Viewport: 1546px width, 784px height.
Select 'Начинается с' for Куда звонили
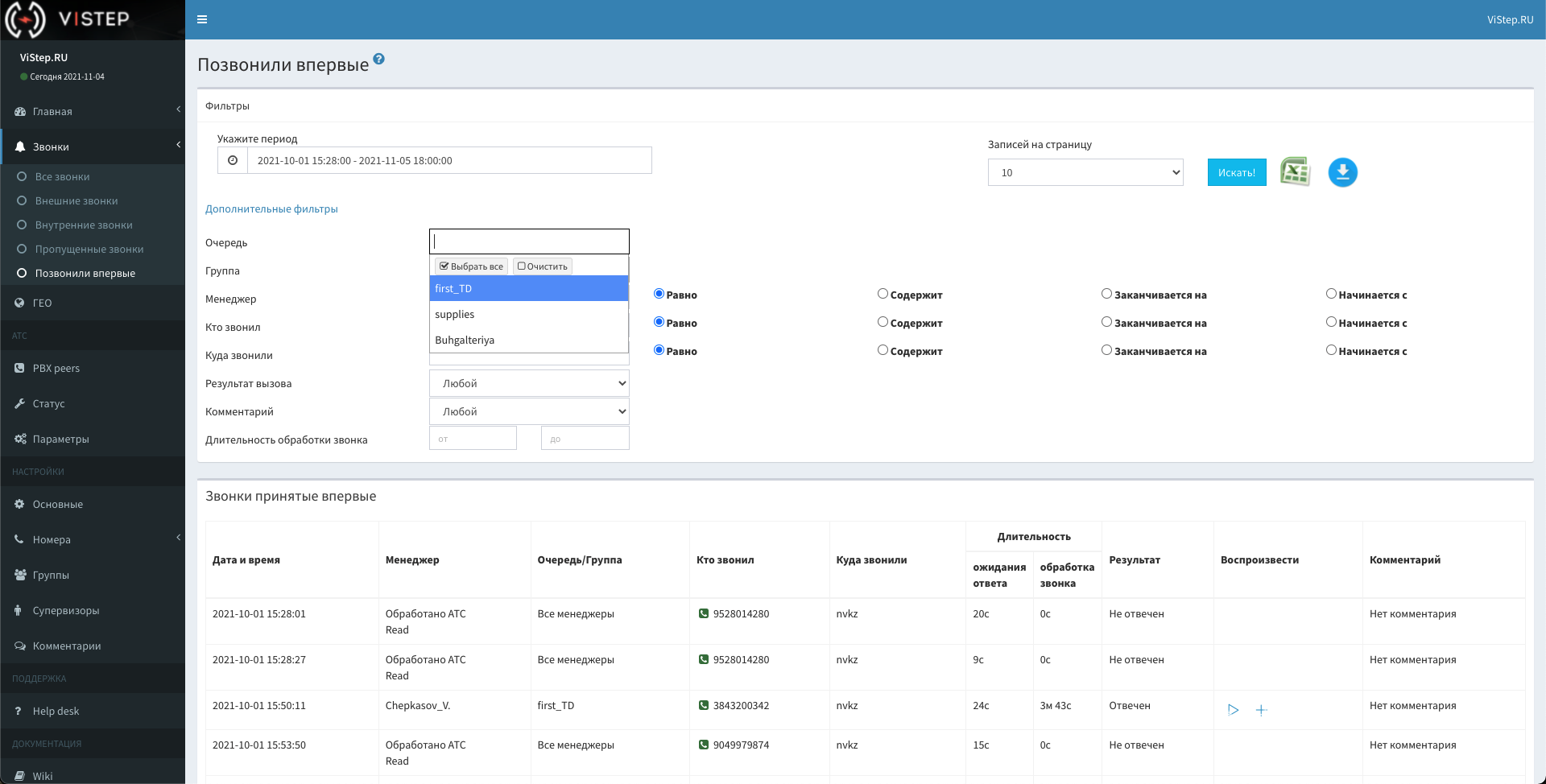(1331, 350)
